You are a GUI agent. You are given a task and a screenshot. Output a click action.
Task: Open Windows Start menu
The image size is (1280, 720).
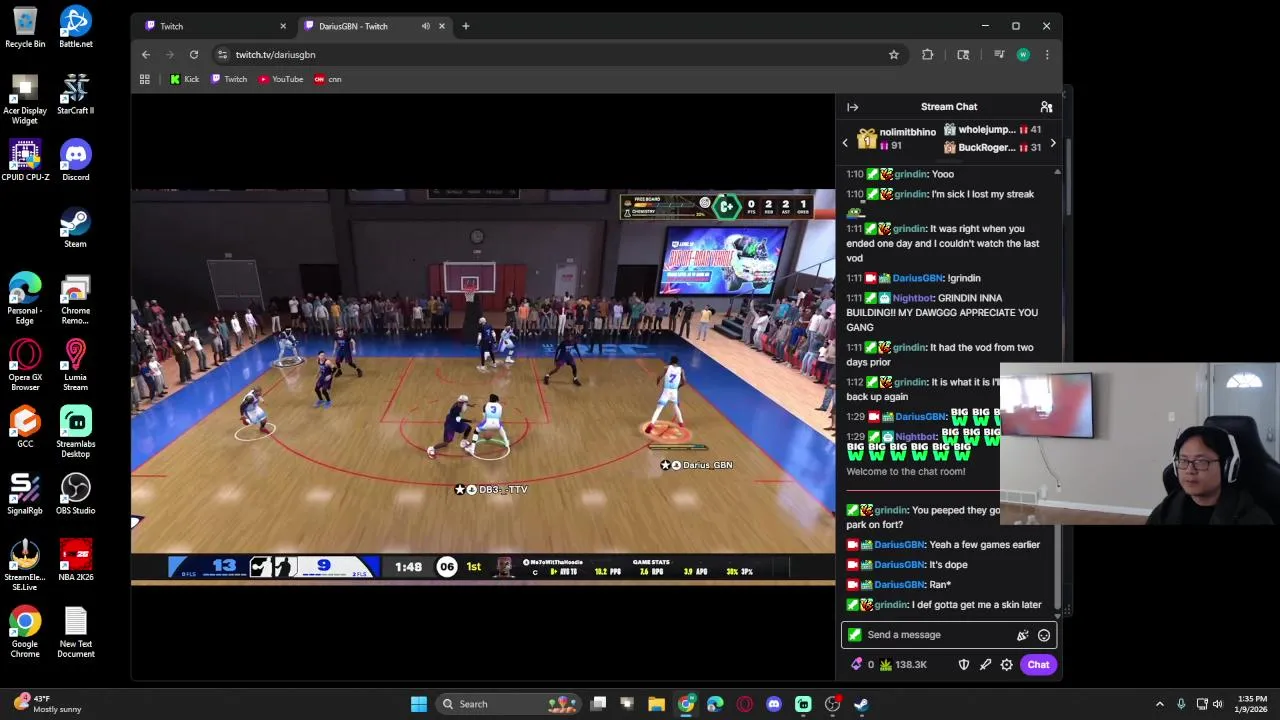(x=419, y=704)
